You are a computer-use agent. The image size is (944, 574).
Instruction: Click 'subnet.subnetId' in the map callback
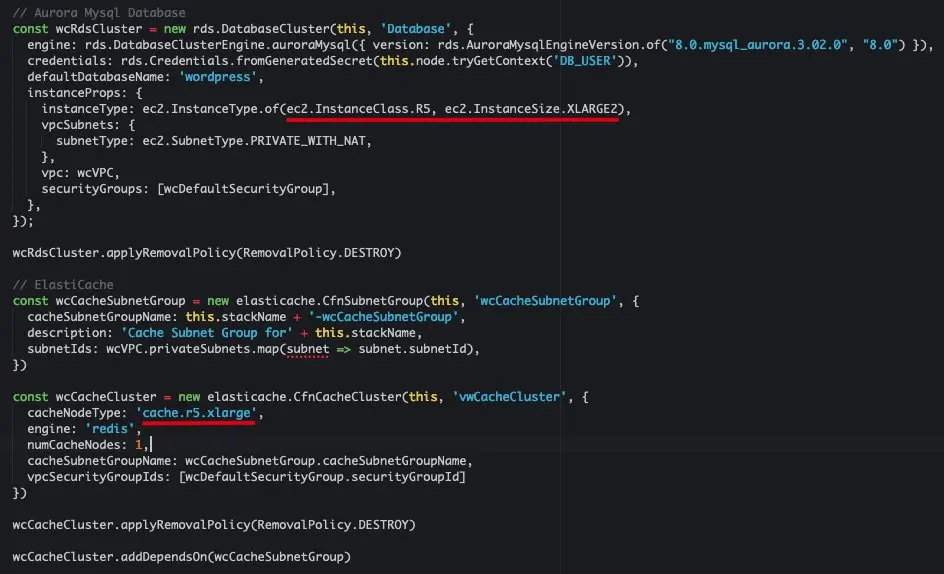pos(412,349)
